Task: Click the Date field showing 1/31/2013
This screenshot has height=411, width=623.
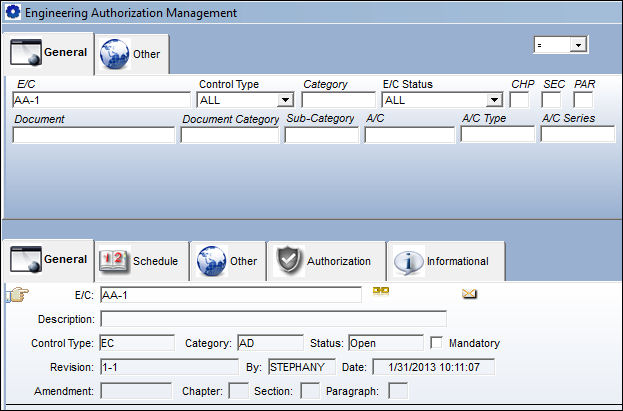Action: 433,367
